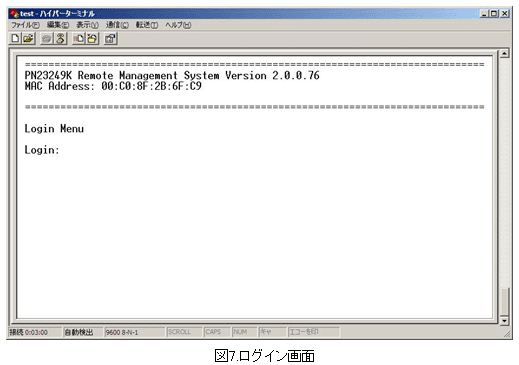519x365 pixels.
Task: Open the ヘルプ(H) menu
Action: click(x=178, y=25)
